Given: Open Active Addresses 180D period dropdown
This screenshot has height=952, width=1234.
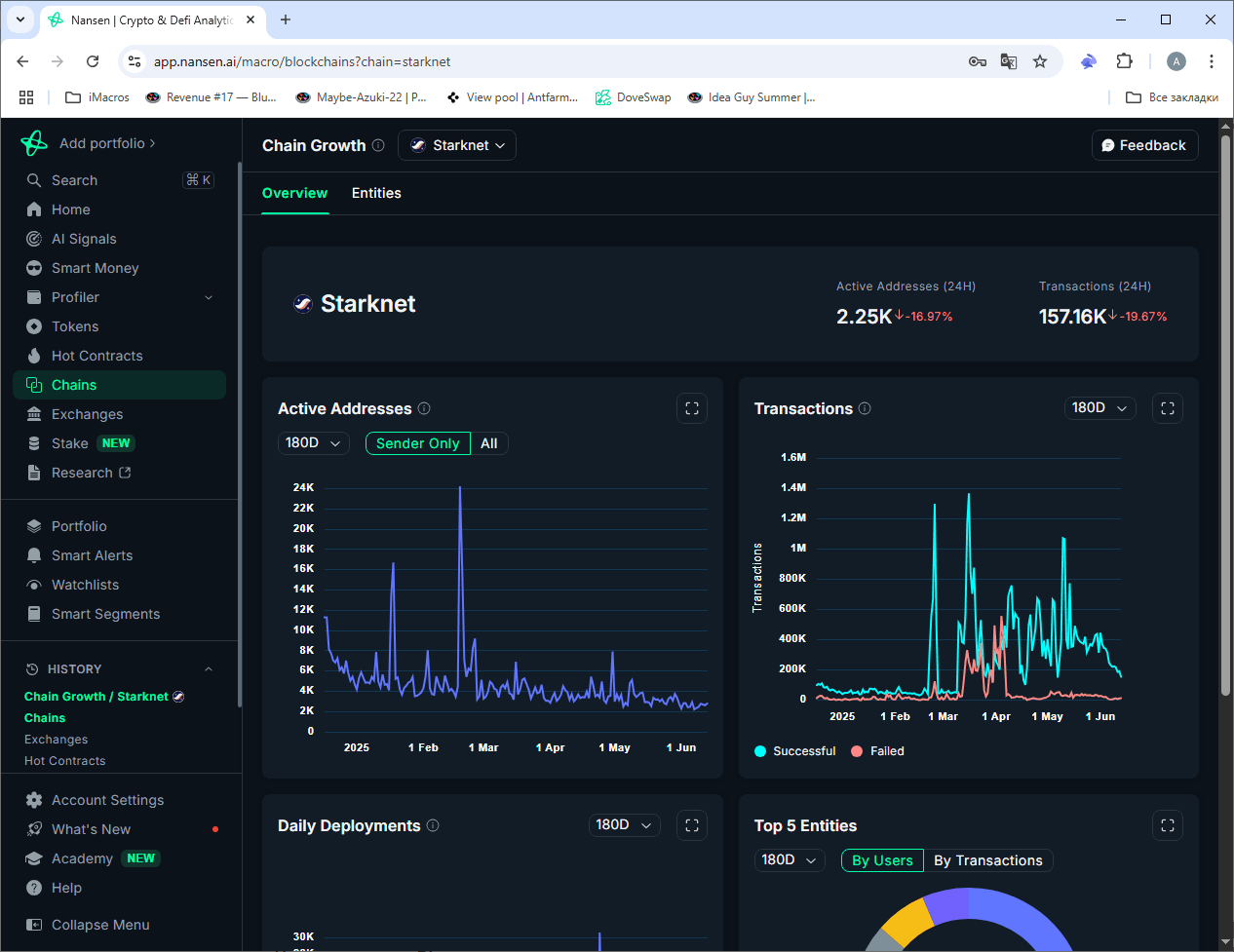Looking at the screenshot, I should (x=313, y=443).
